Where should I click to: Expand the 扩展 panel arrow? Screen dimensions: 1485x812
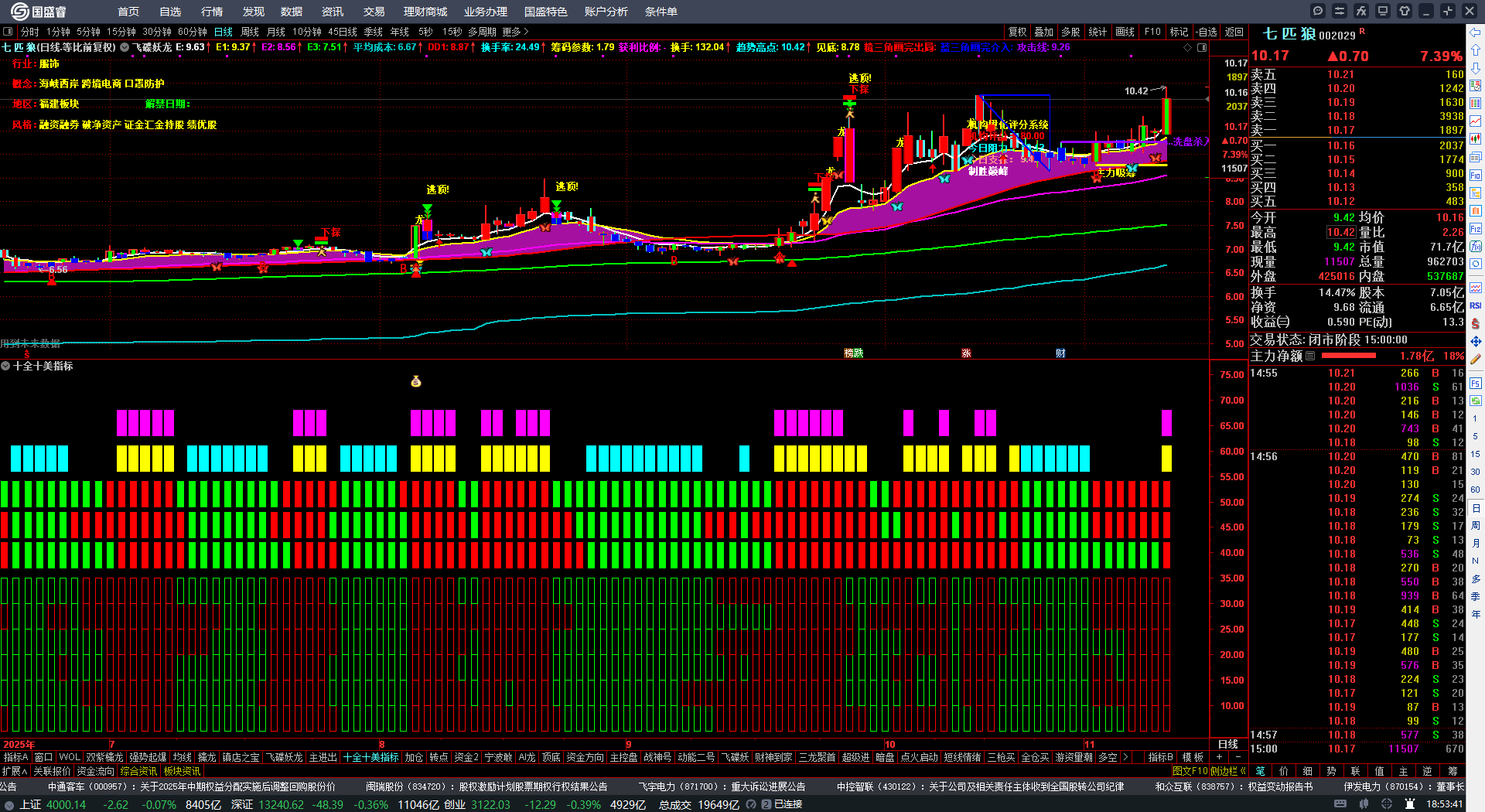pyautogui.click(x=15, y=771)
